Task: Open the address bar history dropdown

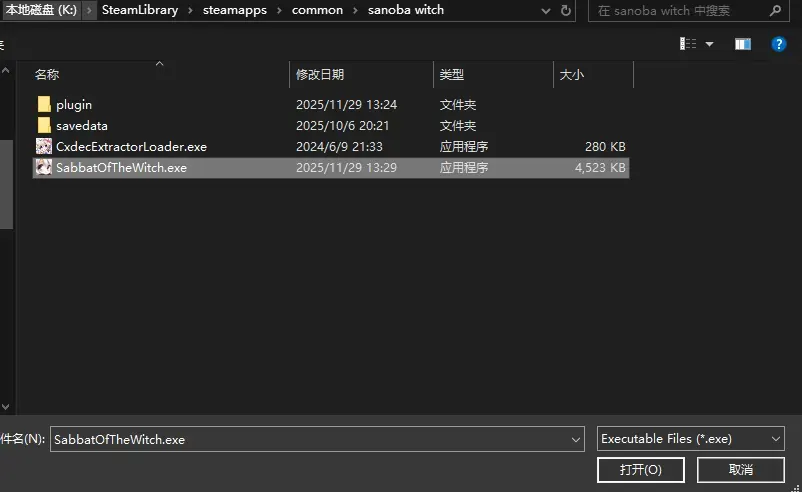Action: tap(546, 11)
